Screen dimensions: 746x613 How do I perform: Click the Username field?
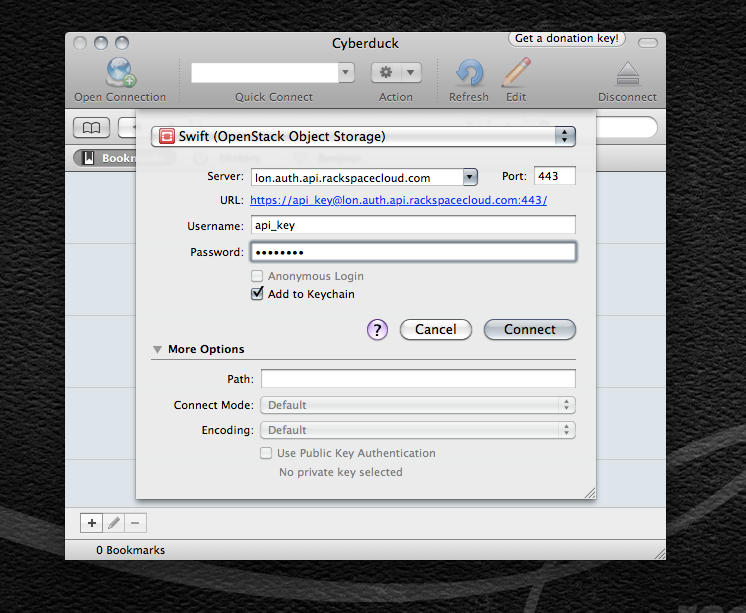(413, 225)
